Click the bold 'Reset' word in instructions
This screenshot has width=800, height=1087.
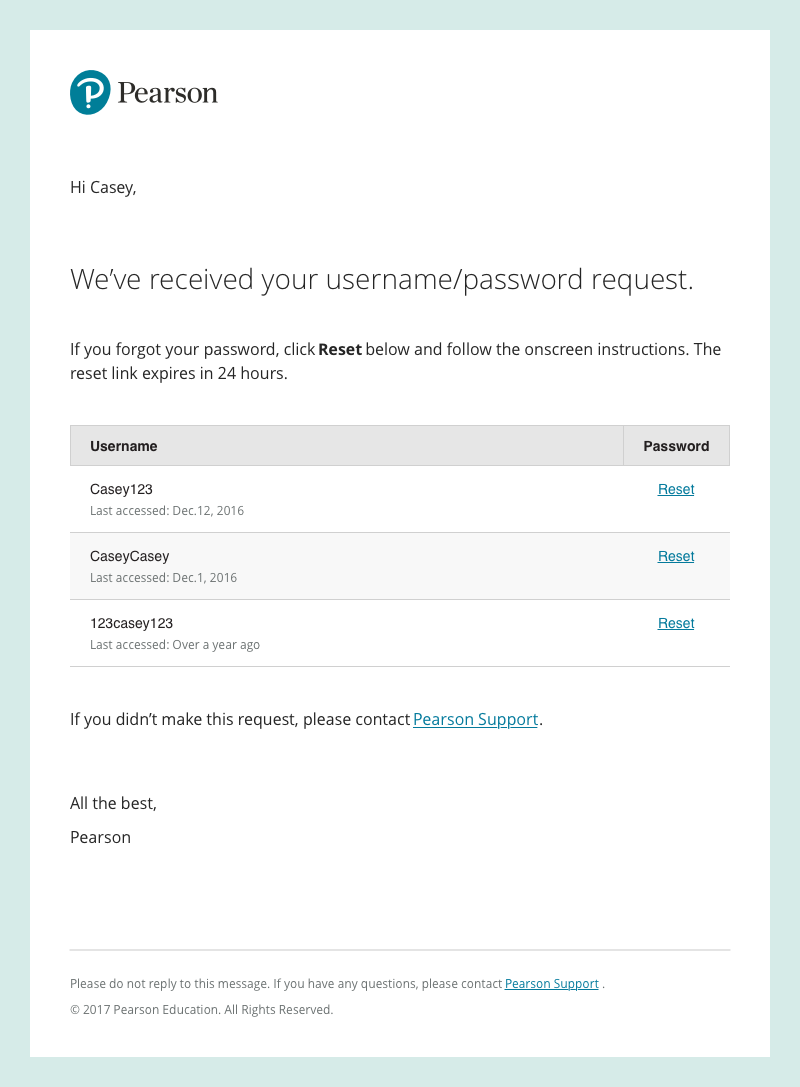pos(340,350)
